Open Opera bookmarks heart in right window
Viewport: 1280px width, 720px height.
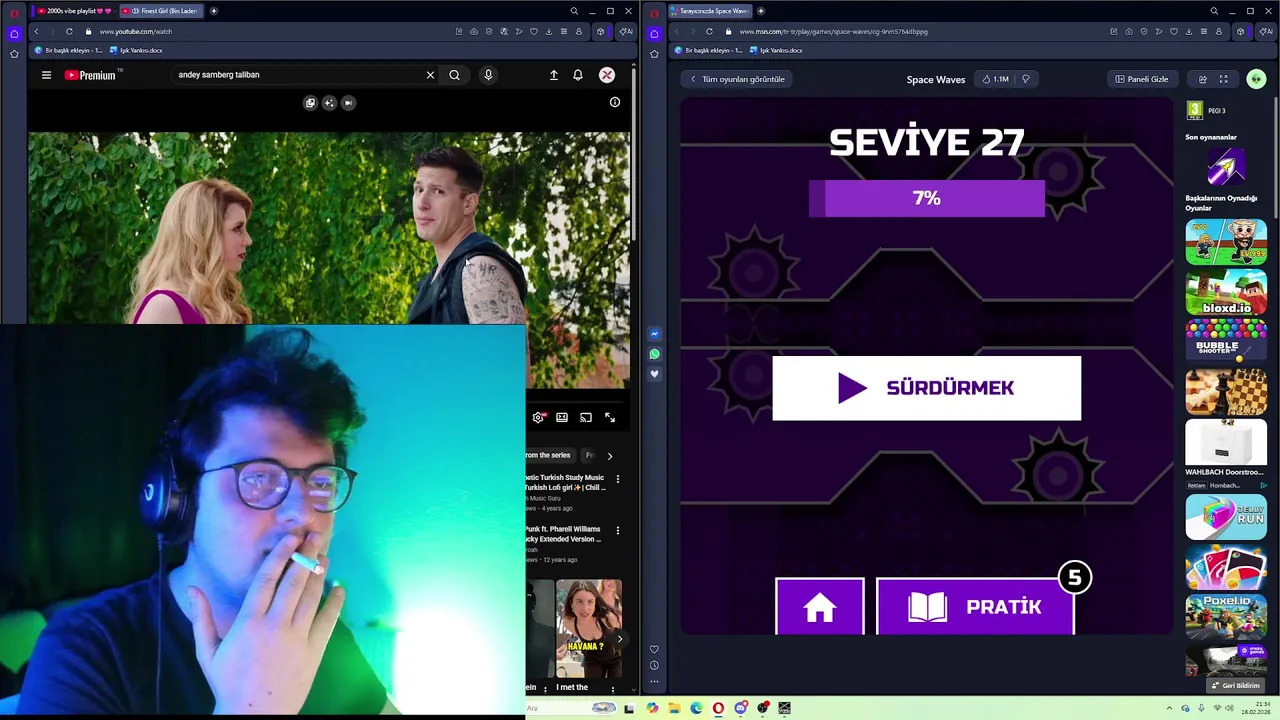1174,31
